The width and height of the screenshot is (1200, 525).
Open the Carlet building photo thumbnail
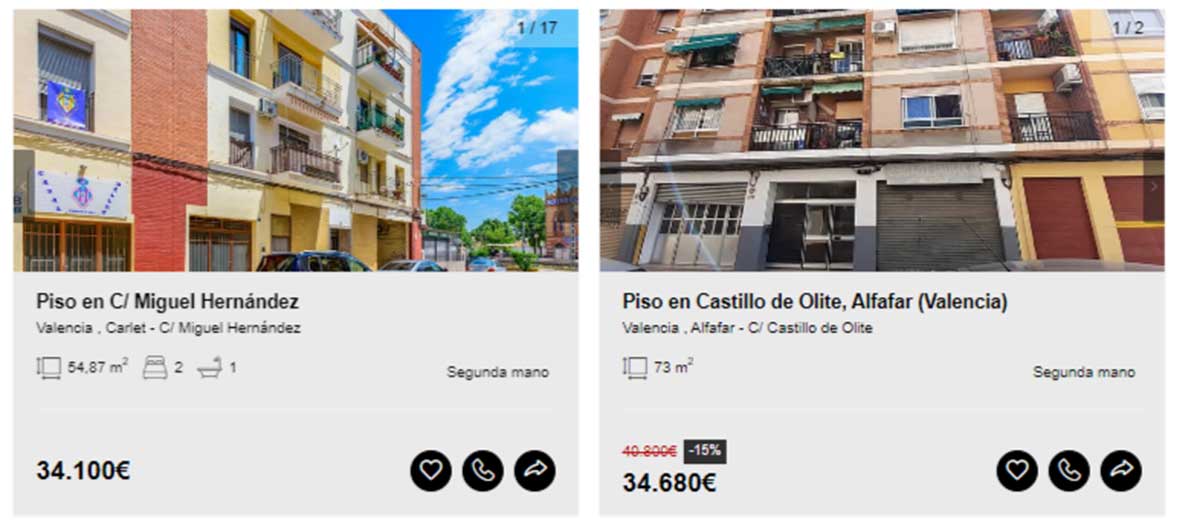pyautogui.click(x=296, y=140)
